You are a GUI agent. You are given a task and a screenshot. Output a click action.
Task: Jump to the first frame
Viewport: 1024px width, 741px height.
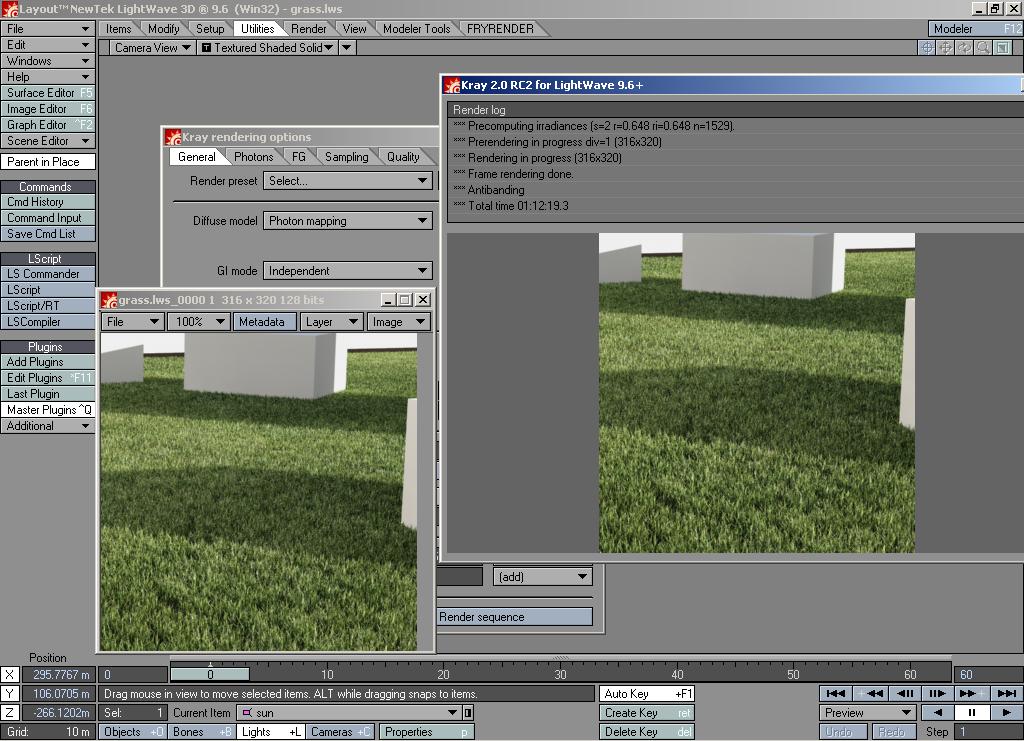[x=836, y=693]
